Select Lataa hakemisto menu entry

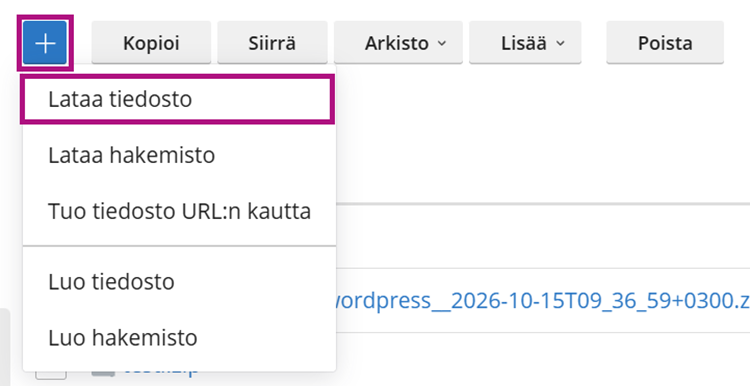click(x=179, y=155)
